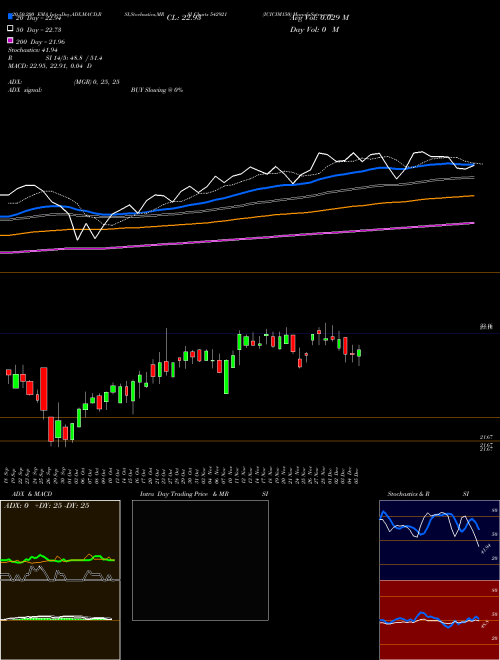The height and width of the screenshot is (660, 500).
Task: Click the red RSI panel chart
Action: click(439, 620)
